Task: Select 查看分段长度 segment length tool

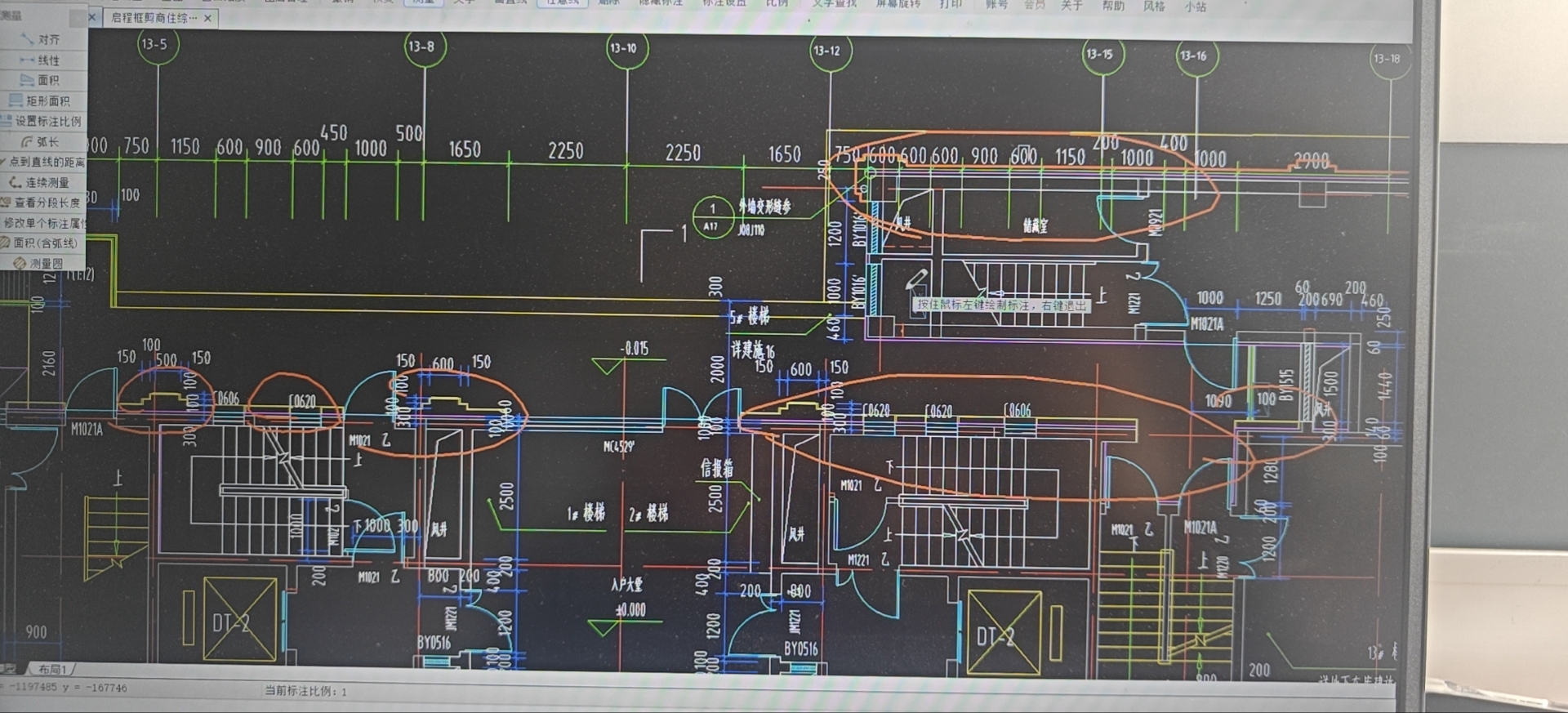Action: (x=41, y=203)
